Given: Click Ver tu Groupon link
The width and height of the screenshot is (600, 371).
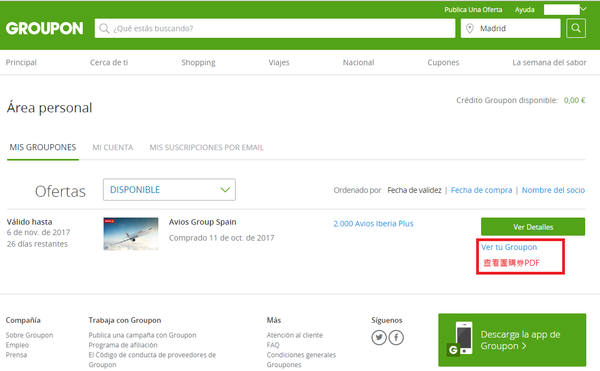Looking at the screenshot, I should tap(509, 247).
